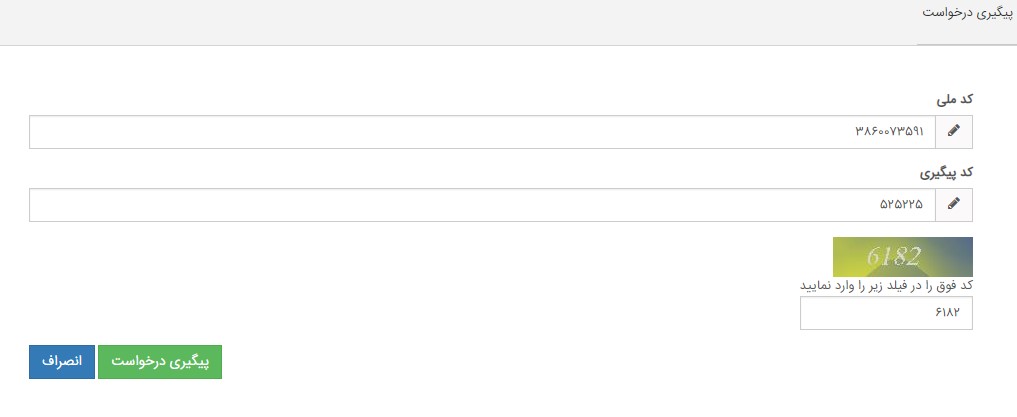Click the tracking code value ۵۲۵۲۲۵
The height and width of the screenshot is (417, 1017).
pos(901,205)
